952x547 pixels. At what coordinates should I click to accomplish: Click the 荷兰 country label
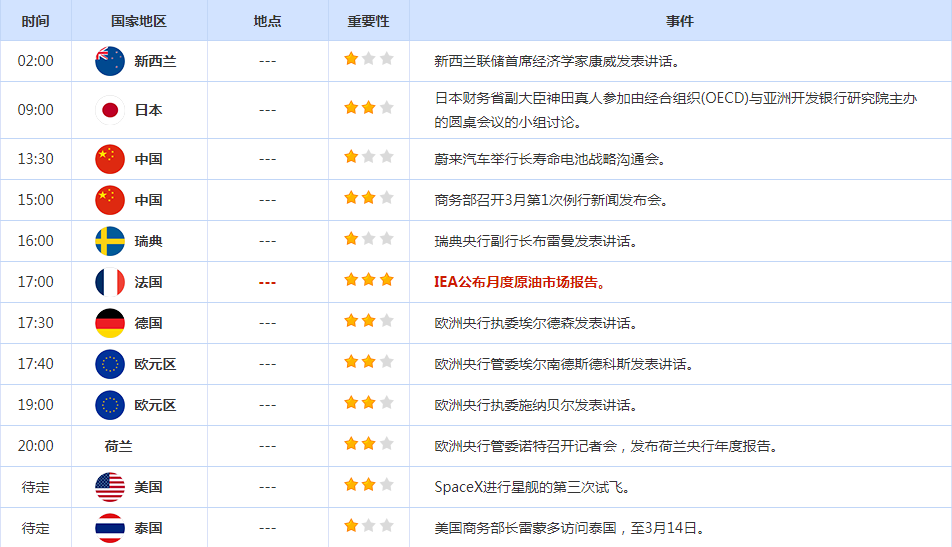(x=118, y=447)
